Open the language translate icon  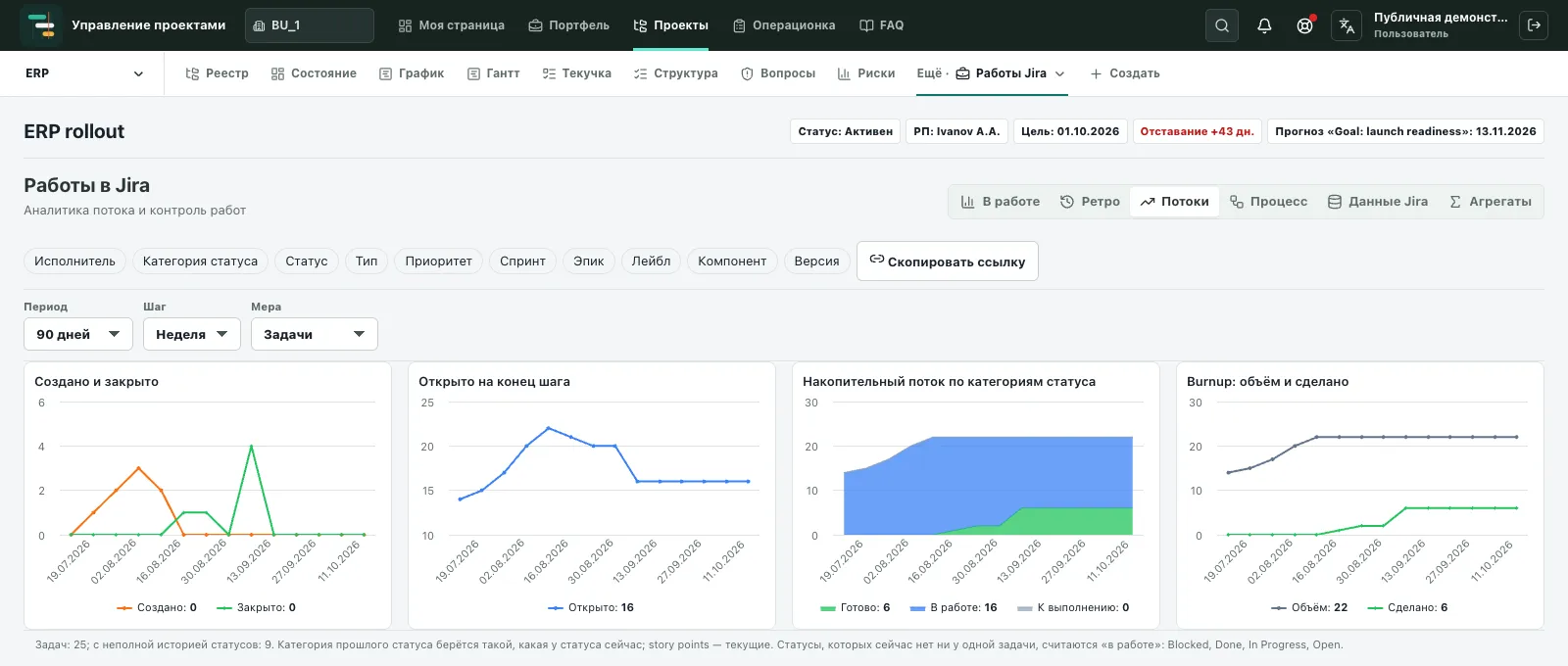pos(1347,25)
